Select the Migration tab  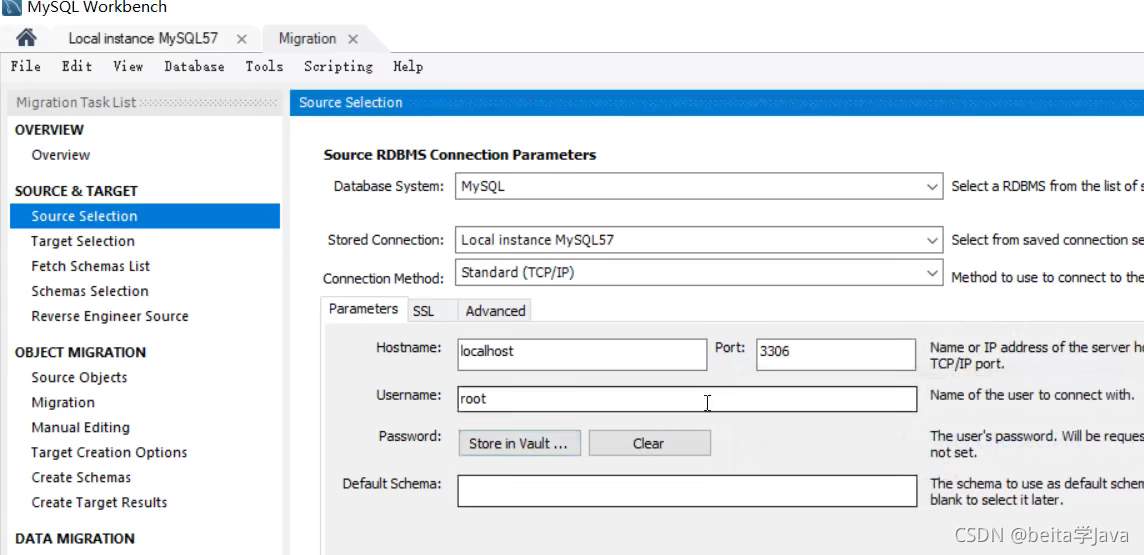[307, 39]
